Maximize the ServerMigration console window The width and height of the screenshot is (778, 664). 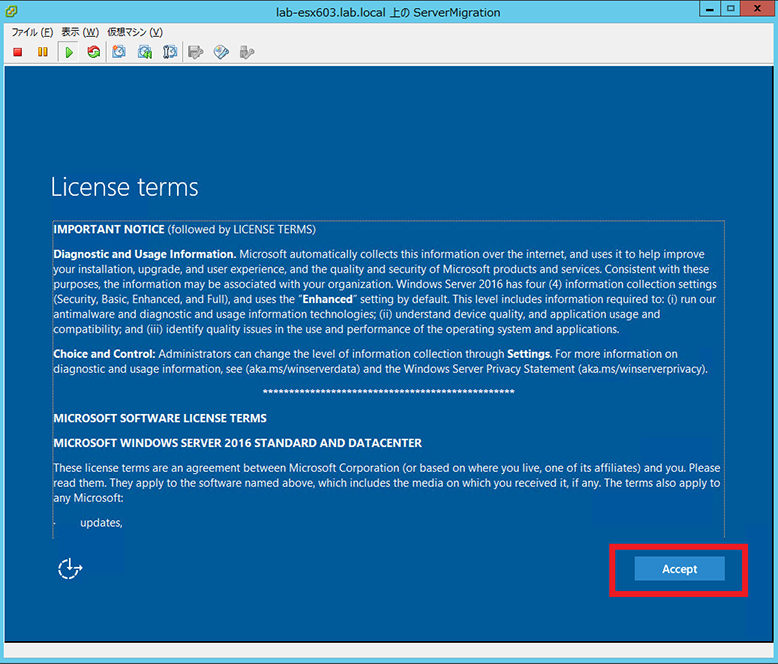(x=730, y=9)
